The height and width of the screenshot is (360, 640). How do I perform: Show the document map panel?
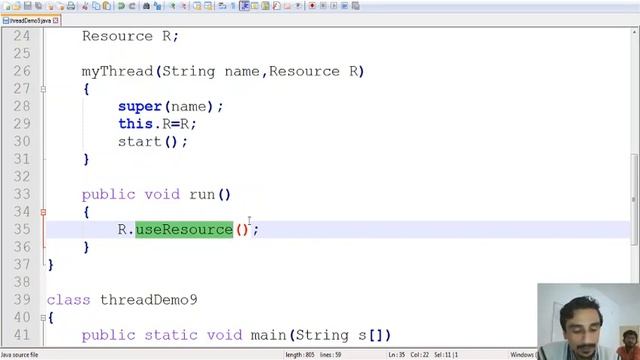pos(265,6)
